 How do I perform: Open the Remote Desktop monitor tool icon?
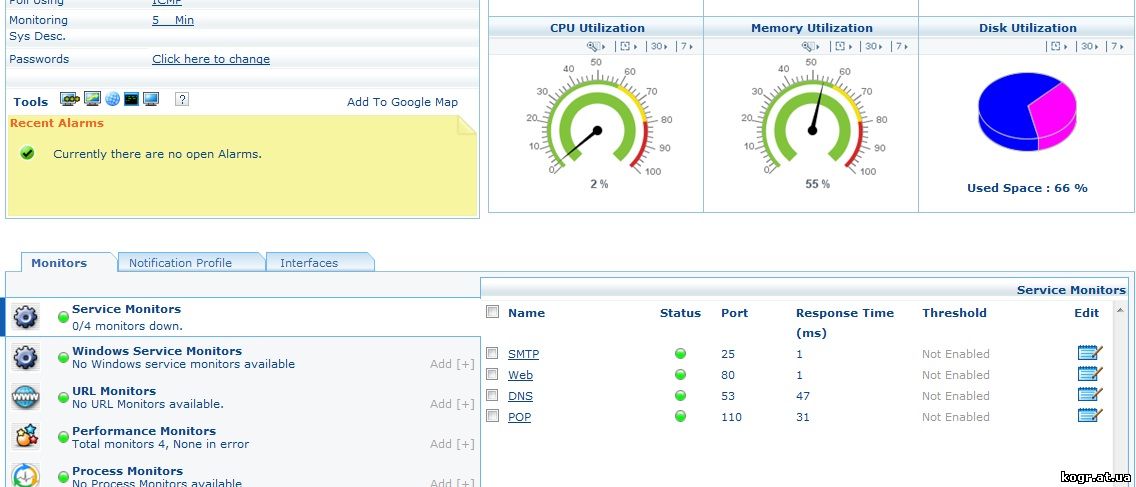click(151, 99)
